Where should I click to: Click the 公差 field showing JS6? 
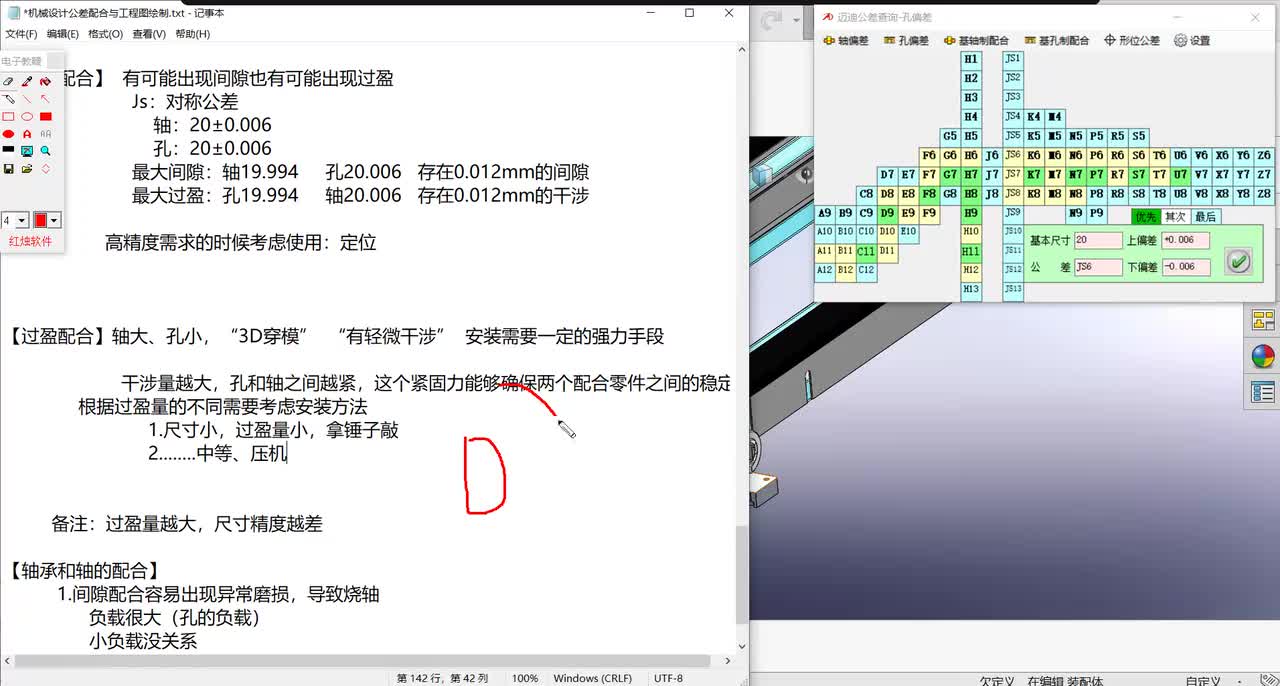coord(1098,267)
